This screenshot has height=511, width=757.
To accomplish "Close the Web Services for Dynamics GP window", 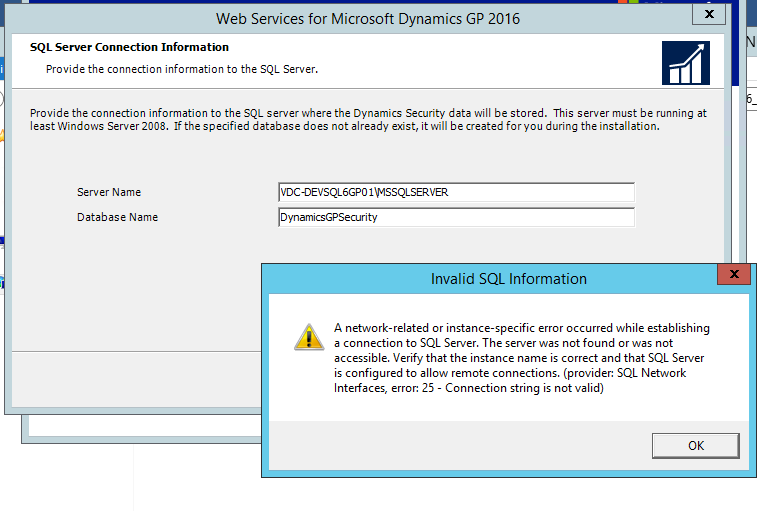I will (x=709, y=14).
